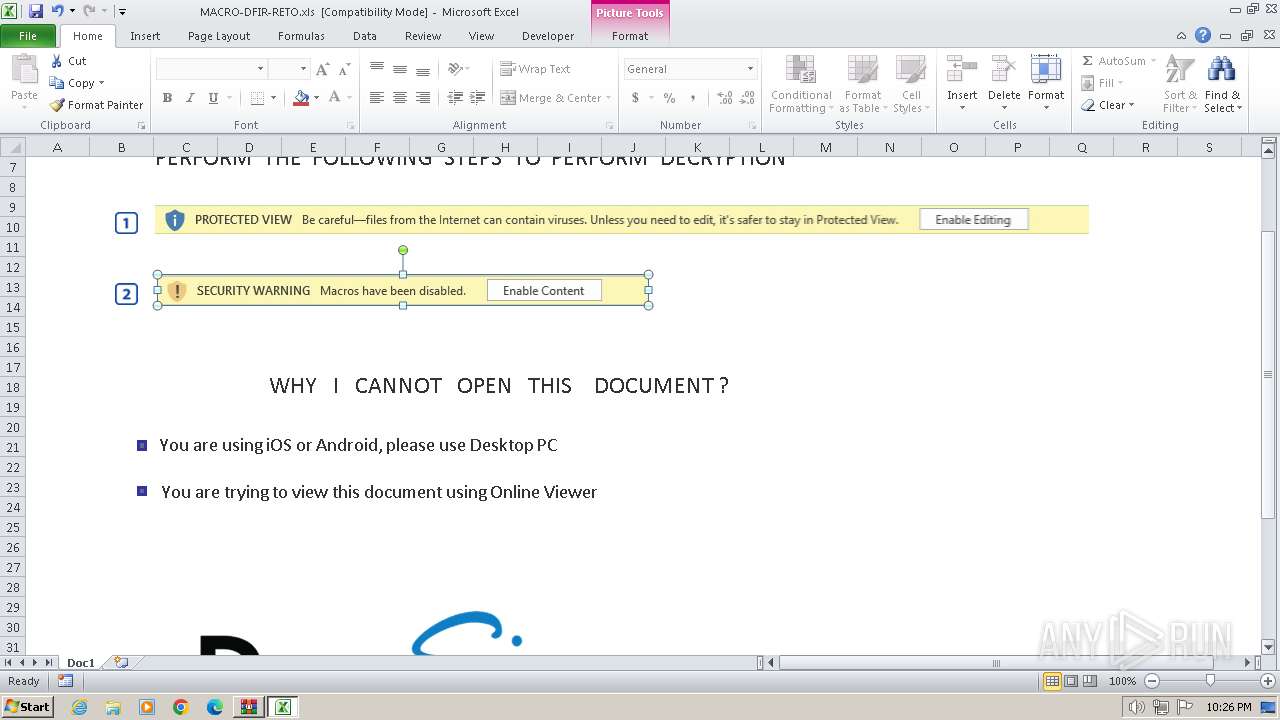
Task: Open Excel Help question mark
Action: (1203, 36)
